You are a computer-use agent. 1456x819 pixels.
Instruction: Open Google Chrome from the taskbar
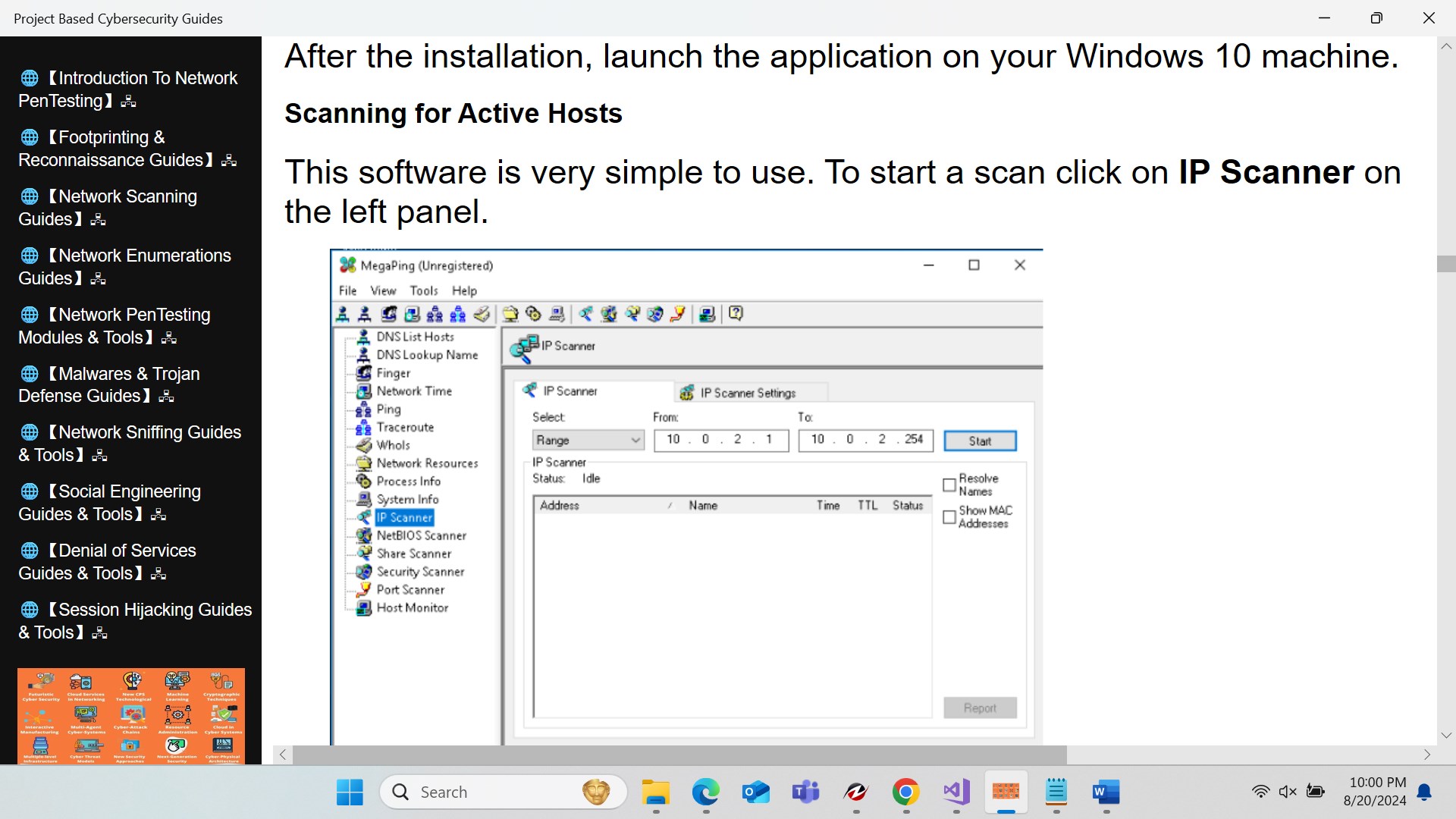(905, 792)
